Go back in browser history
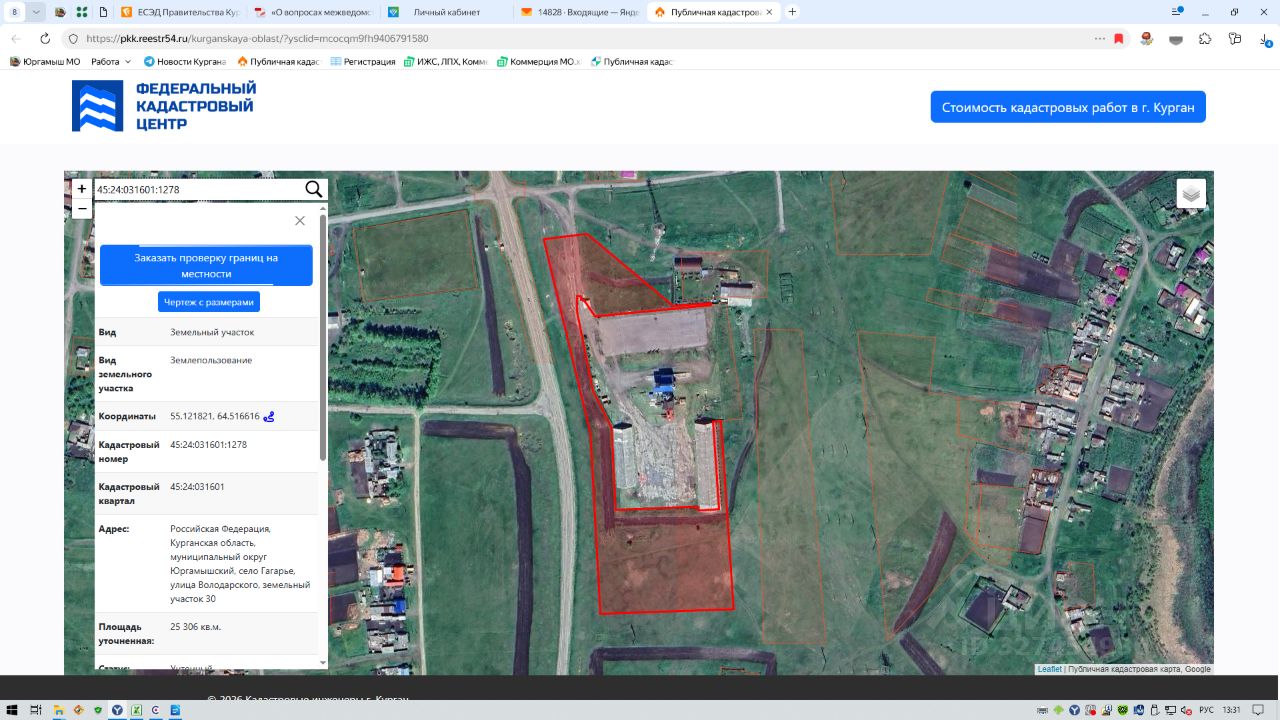 pos(16,38)
